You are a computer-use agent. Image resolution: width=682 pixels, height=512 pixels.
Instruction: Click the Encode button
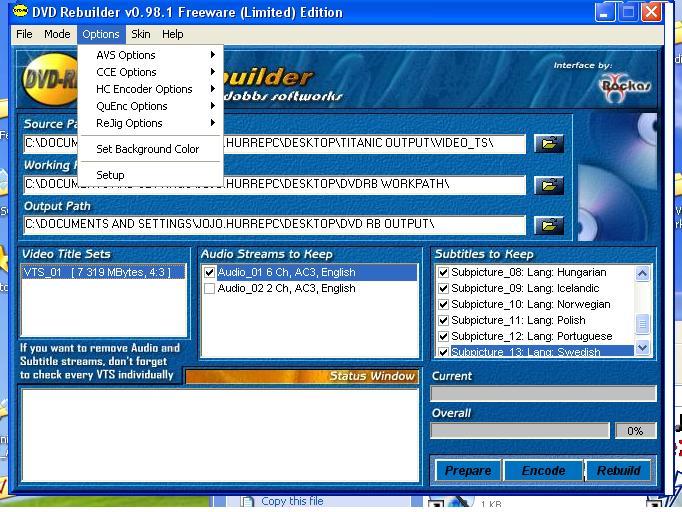pos(544,470)
